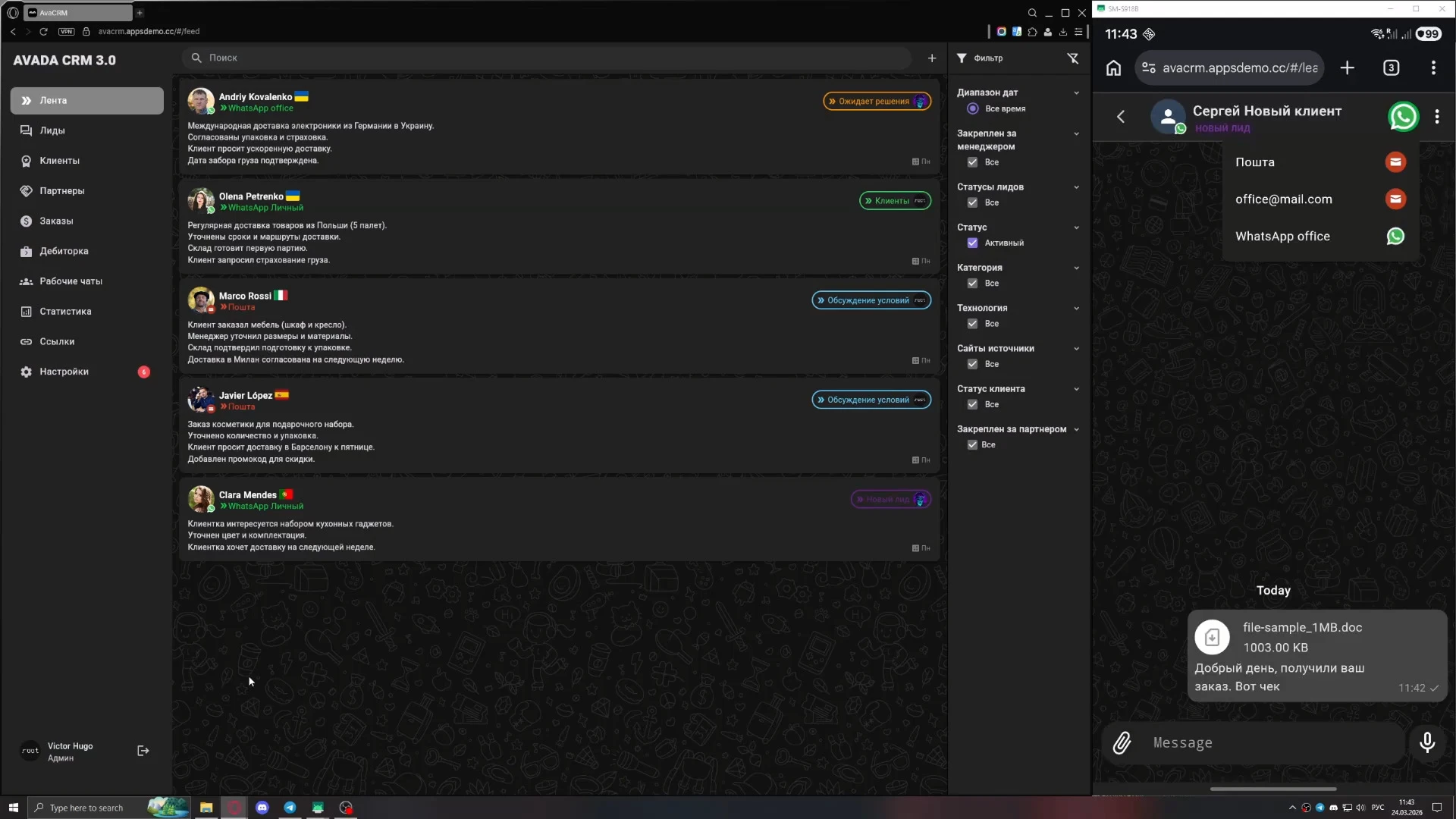Collapse the Диапазон дат filter section
Viewport: 1456px width, 819px height.
coord(1076,93)
